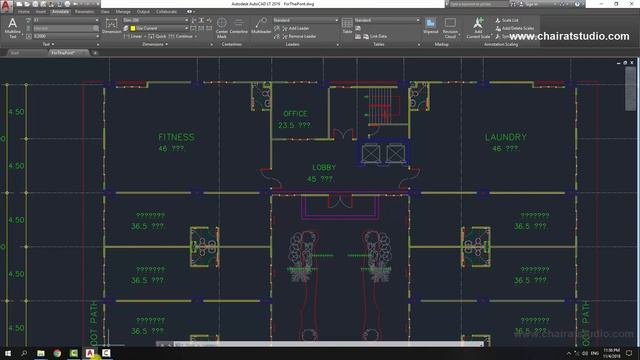The image size is (640, 360).
Task: Click the Help question mark icon
Action: click(x=577, y=4)
